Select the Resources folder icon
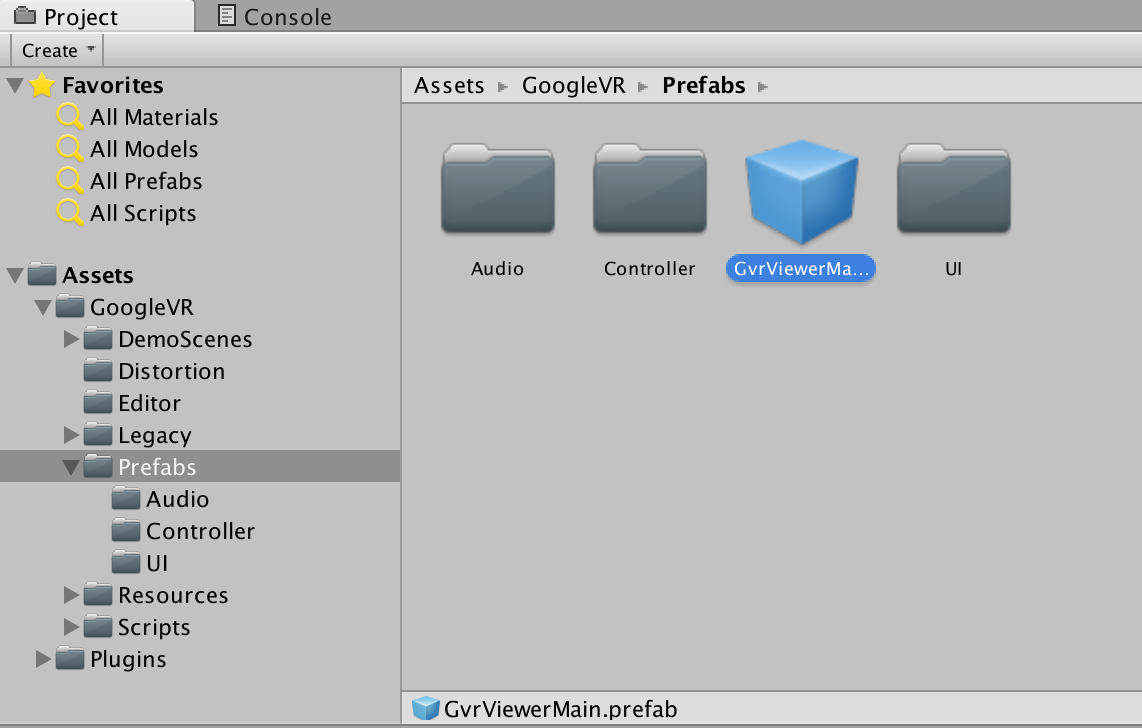 coord(98,594)
